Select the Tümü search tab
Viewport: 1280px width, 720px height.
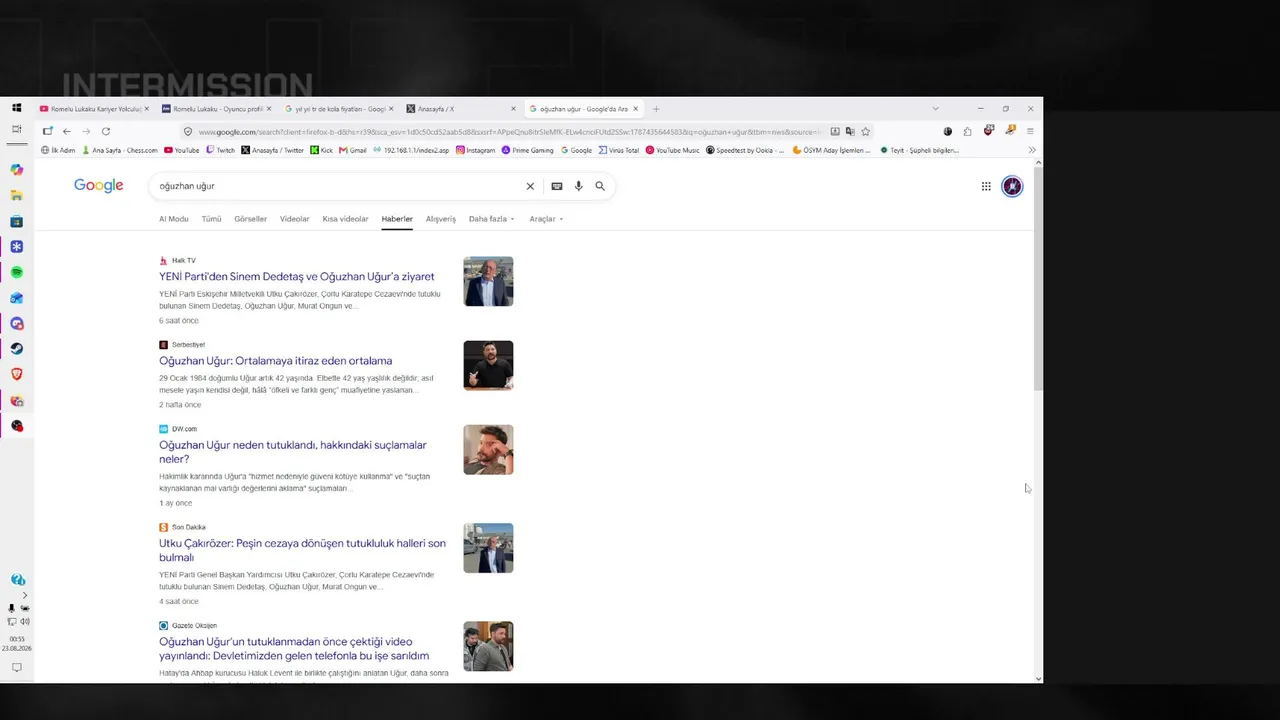click(x=211, y=219)
